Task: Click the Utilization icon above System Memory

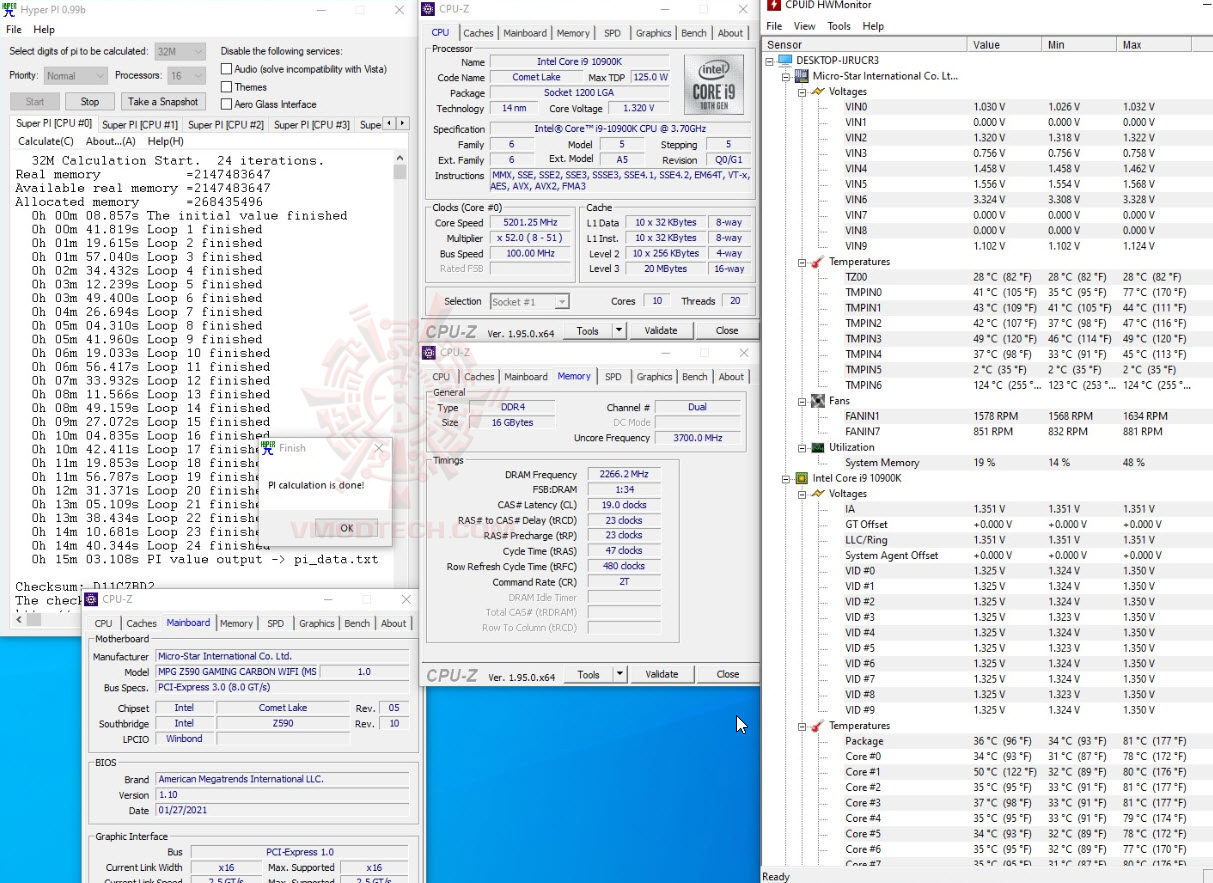Action: pos(816,447)
